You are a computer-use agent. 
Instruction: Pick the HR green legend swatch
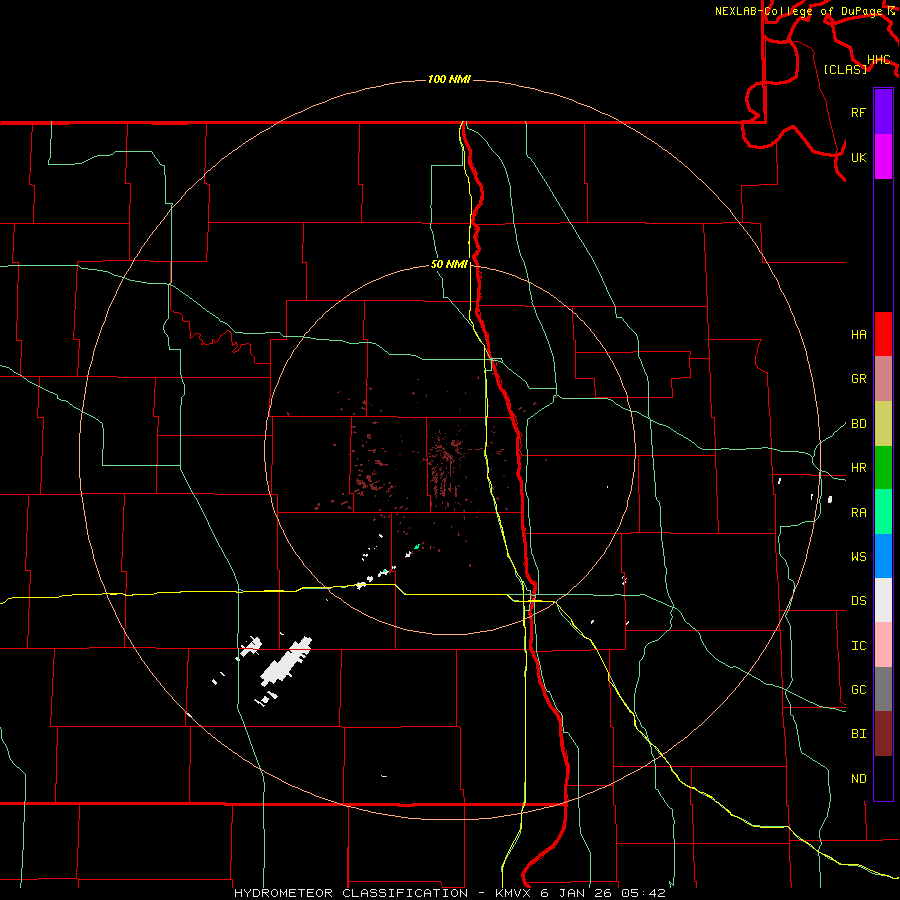click(883, 467)
